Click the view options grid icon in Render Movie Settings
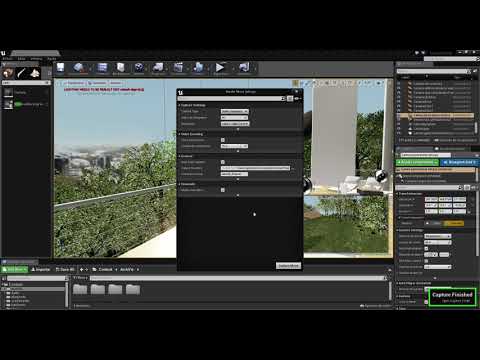The height and width of the screenshot is (360, 480). (x=290, y=98)
